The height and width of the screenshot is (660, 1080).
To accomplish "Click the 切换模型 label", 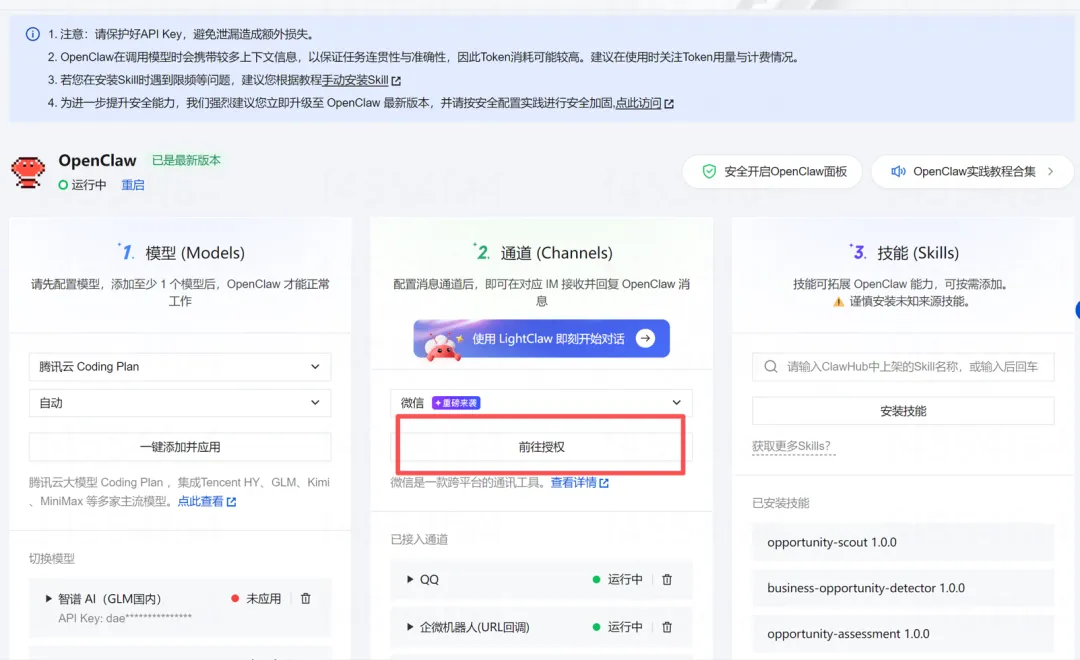I will (52, 559).
